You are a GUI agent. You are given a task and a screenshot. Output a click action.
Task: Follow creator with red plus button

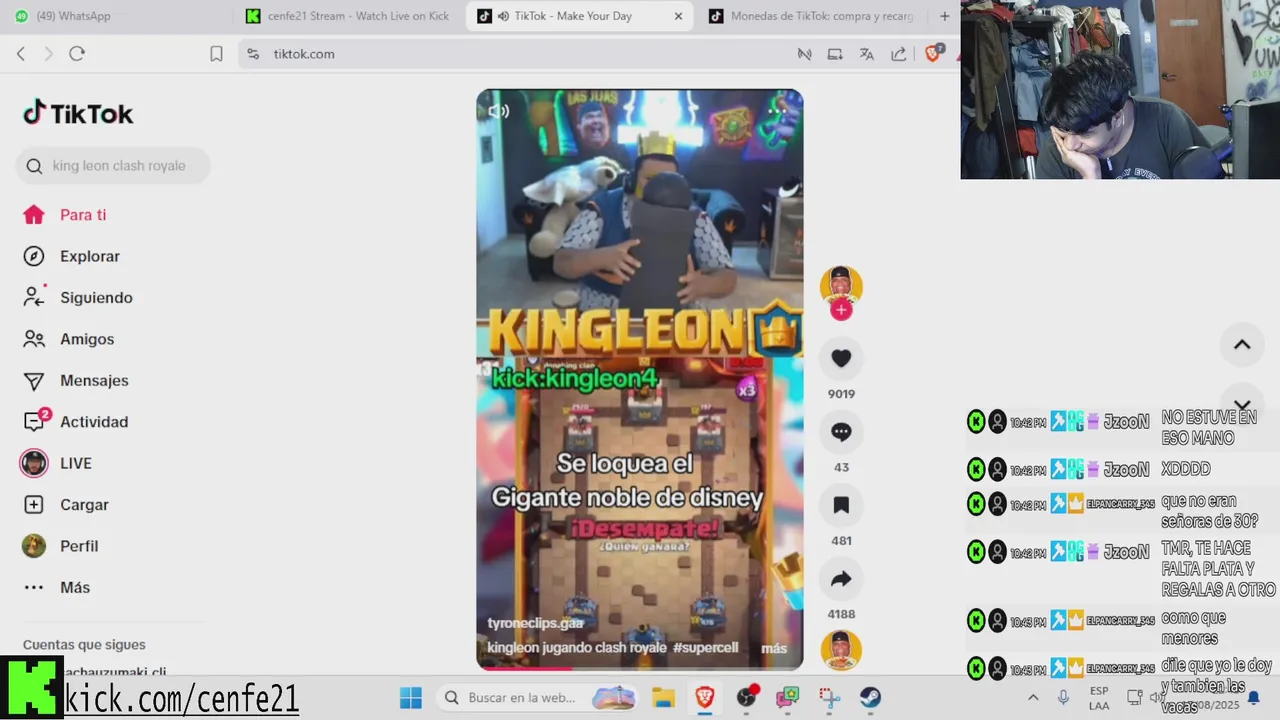[x=841, y=310]
